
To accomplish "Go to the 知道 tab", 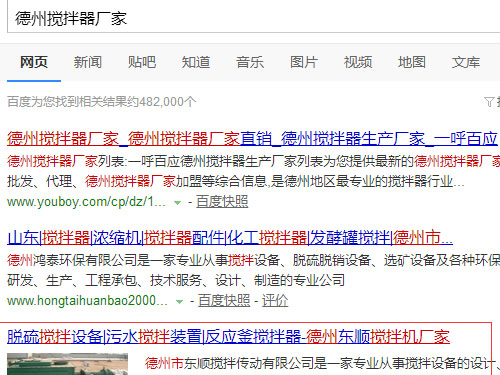I will tap(196, 62).
